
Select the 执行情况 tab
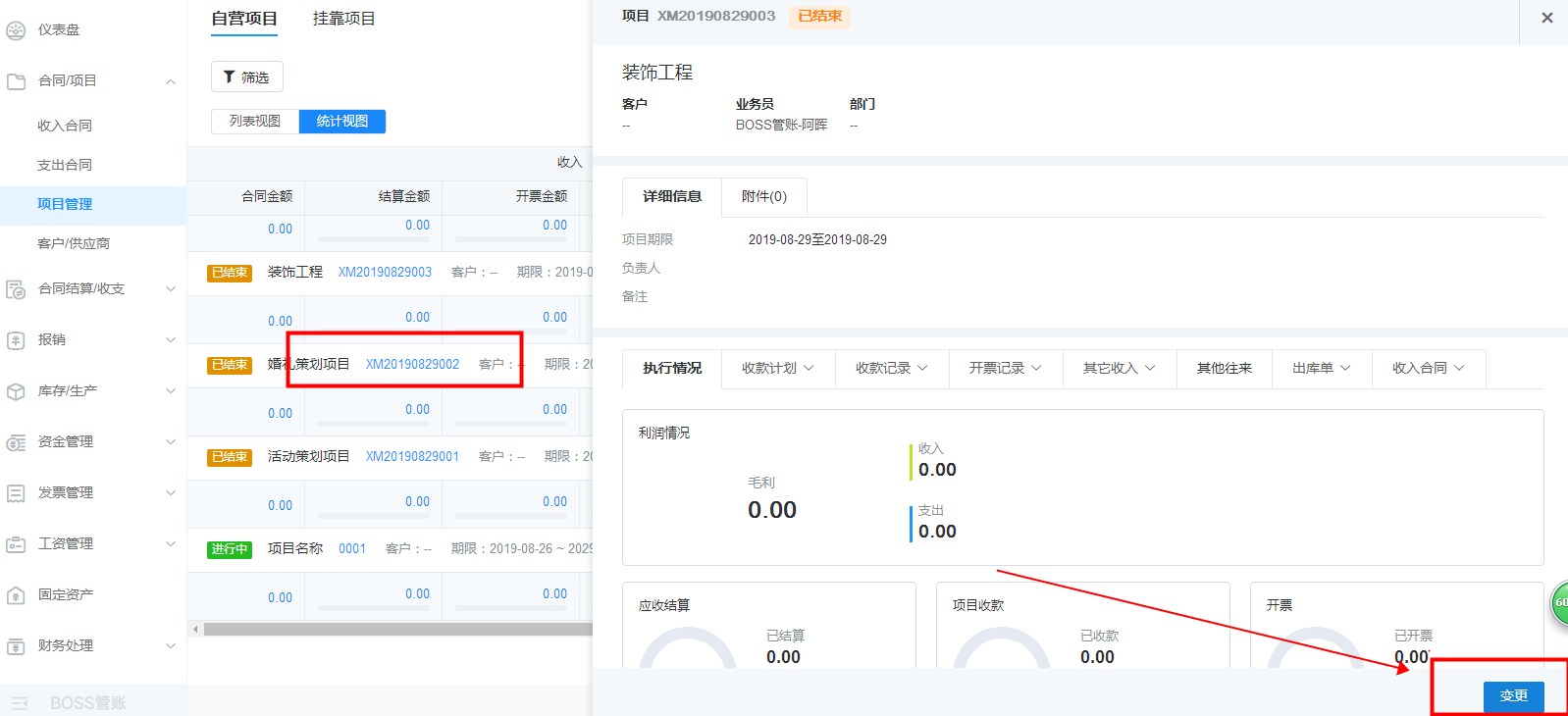click(x=672, y=369)
